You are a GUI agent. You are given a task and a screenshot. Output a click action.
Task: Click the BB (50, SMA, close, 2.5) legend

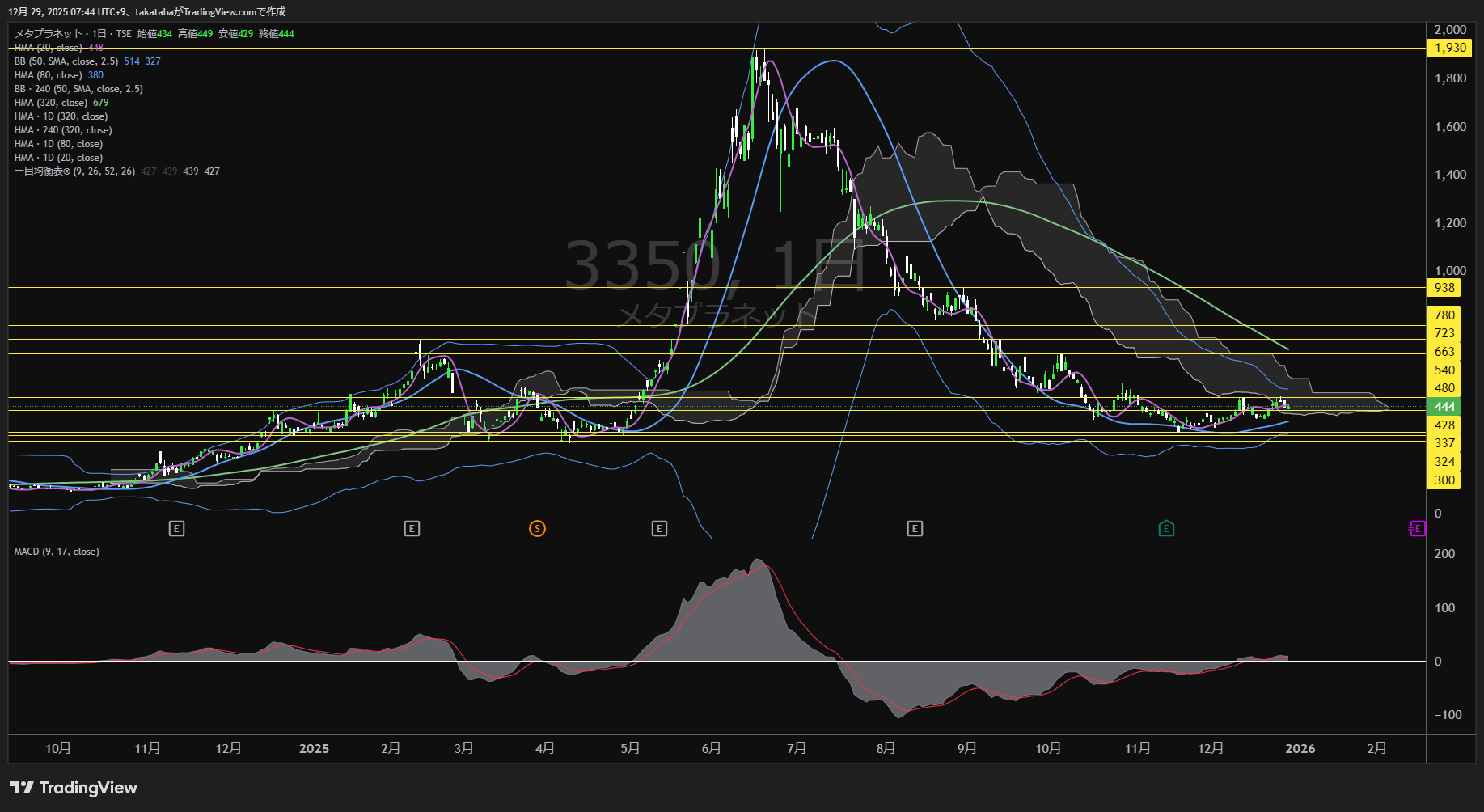pyautogui.click(x=66, y=61)
